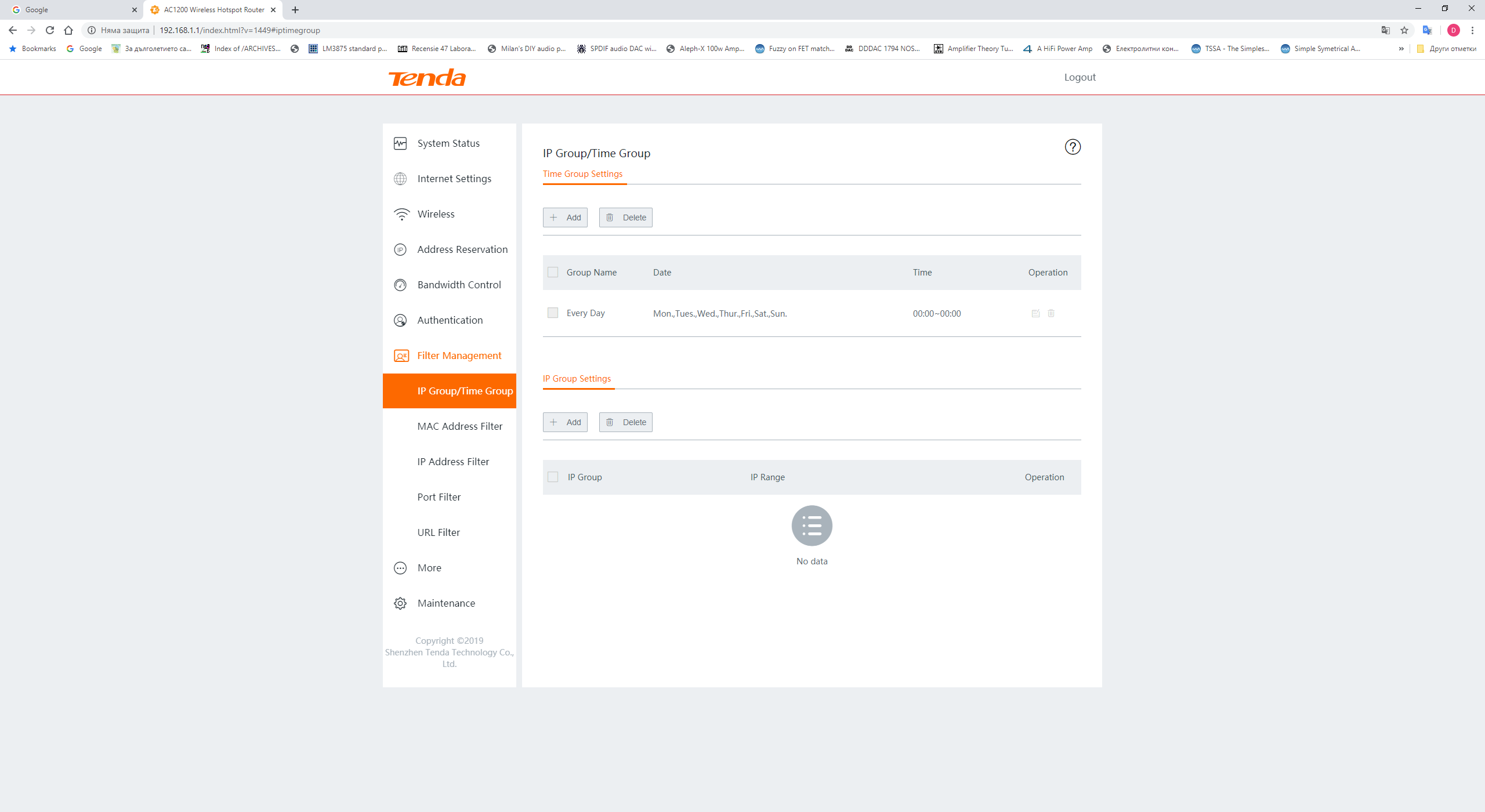Add a new IP group
The height and width of the screenshot is (812, 1485).
pos(565,422)
